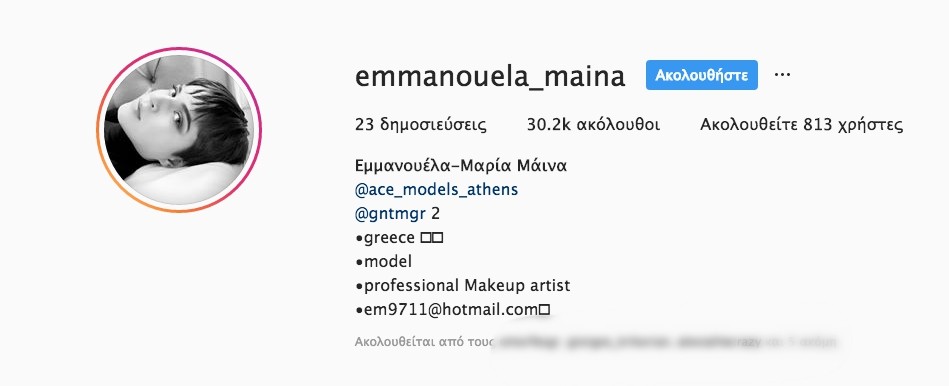949x386 pixels.
Task: Click the Εμμανουέλα-Μαρία Μάινα display name
Action: (x=461, y=165)
